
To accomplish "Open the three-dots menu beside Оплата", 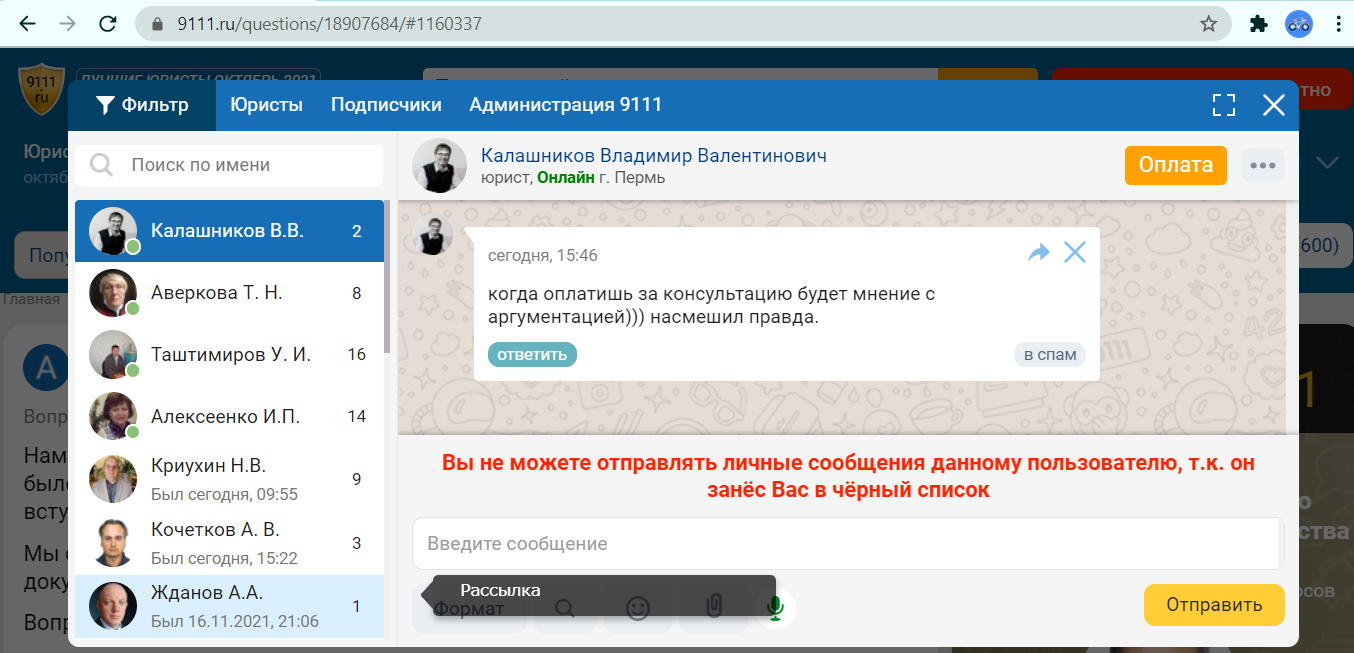I will coord(1262,165).
